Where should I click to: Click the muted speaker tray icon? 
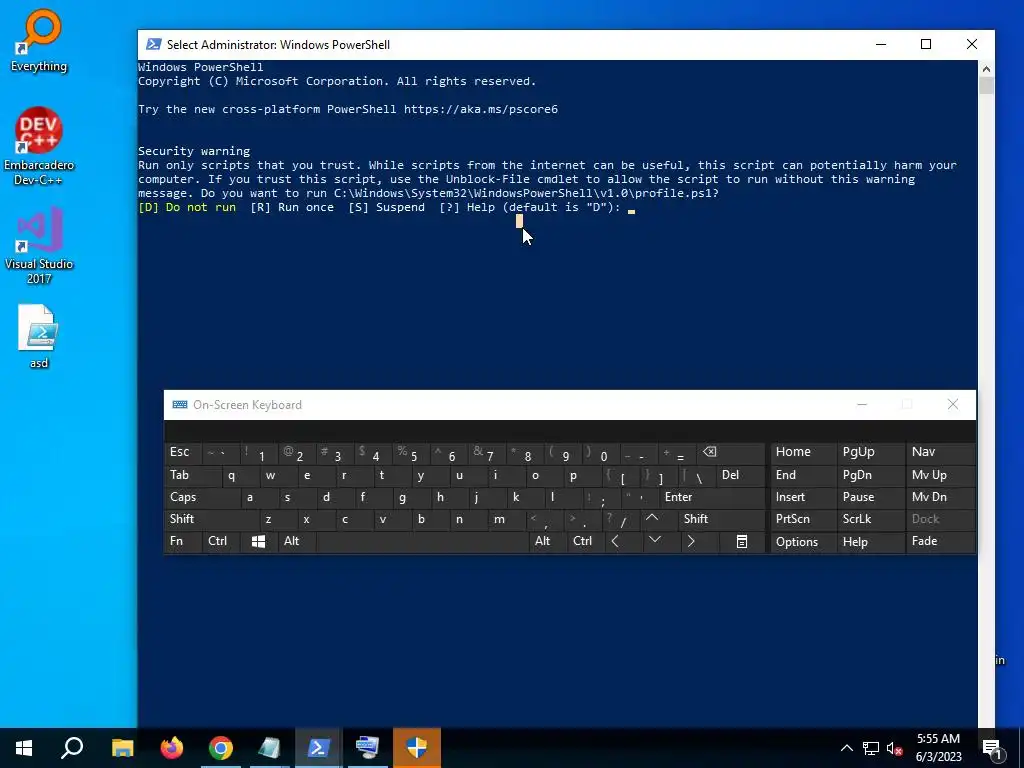click(x=895, y=748)
